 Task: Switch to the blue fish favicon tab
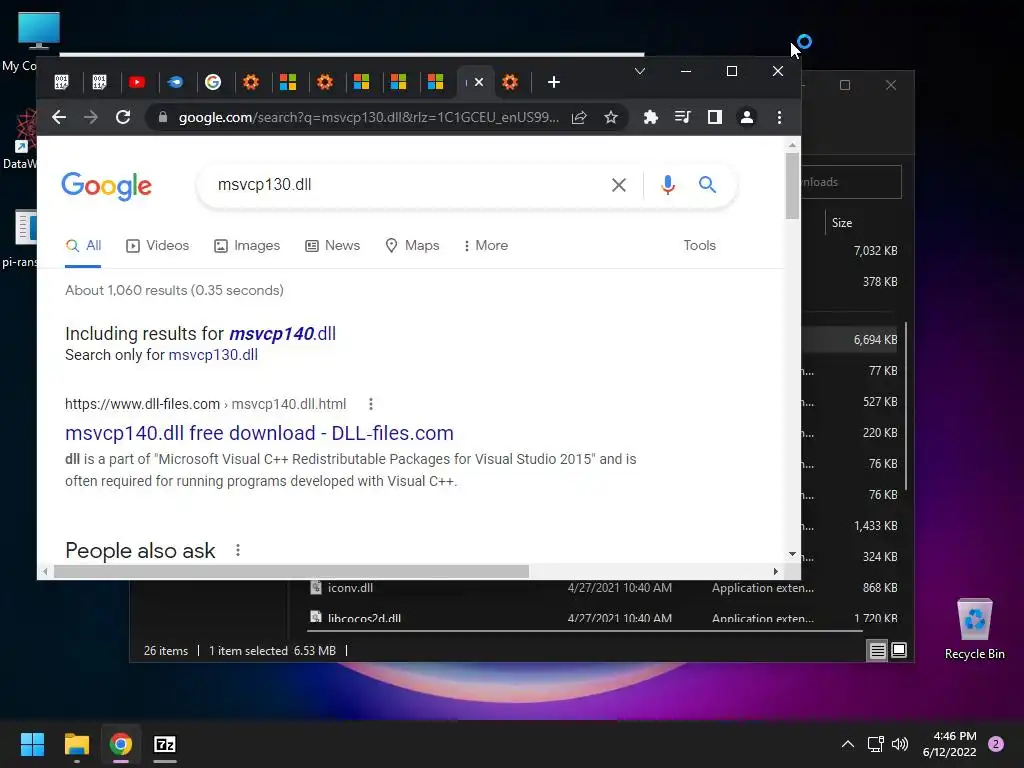pyautogui.click(x=175, y=82)
